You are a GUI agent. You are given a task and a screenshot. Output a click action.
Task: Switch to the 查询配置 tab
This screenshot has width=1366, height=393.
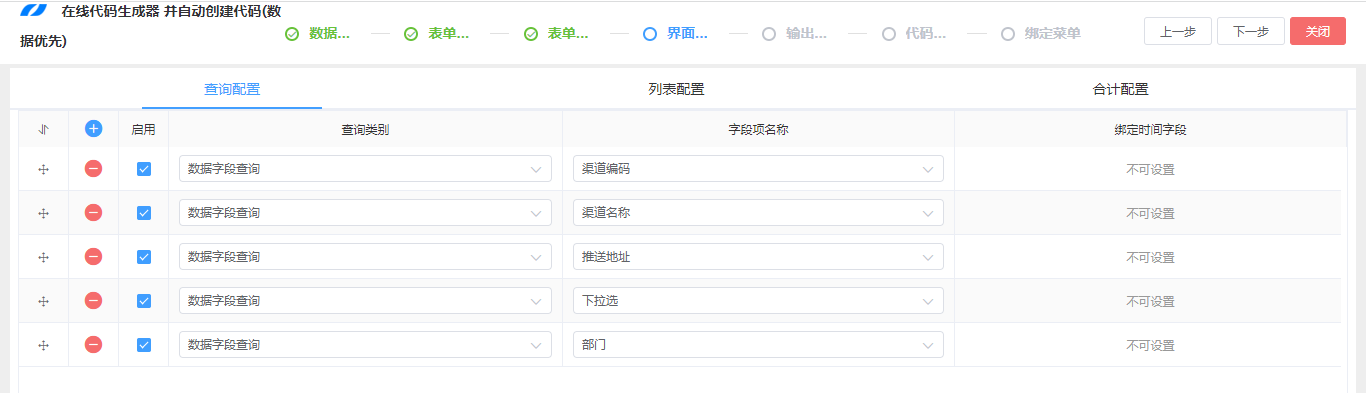pyautogui.click(x=232, y=89)
